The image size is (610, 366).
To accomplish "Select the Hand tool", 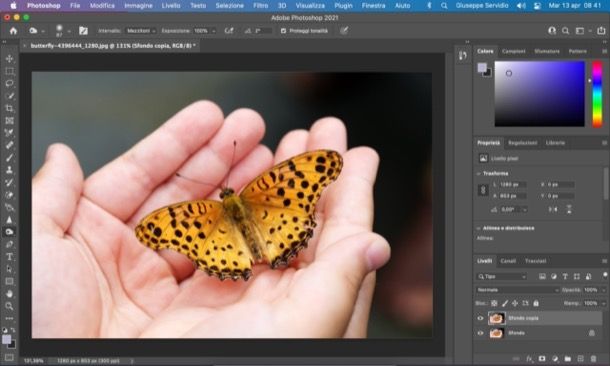I will coord(9,294).
